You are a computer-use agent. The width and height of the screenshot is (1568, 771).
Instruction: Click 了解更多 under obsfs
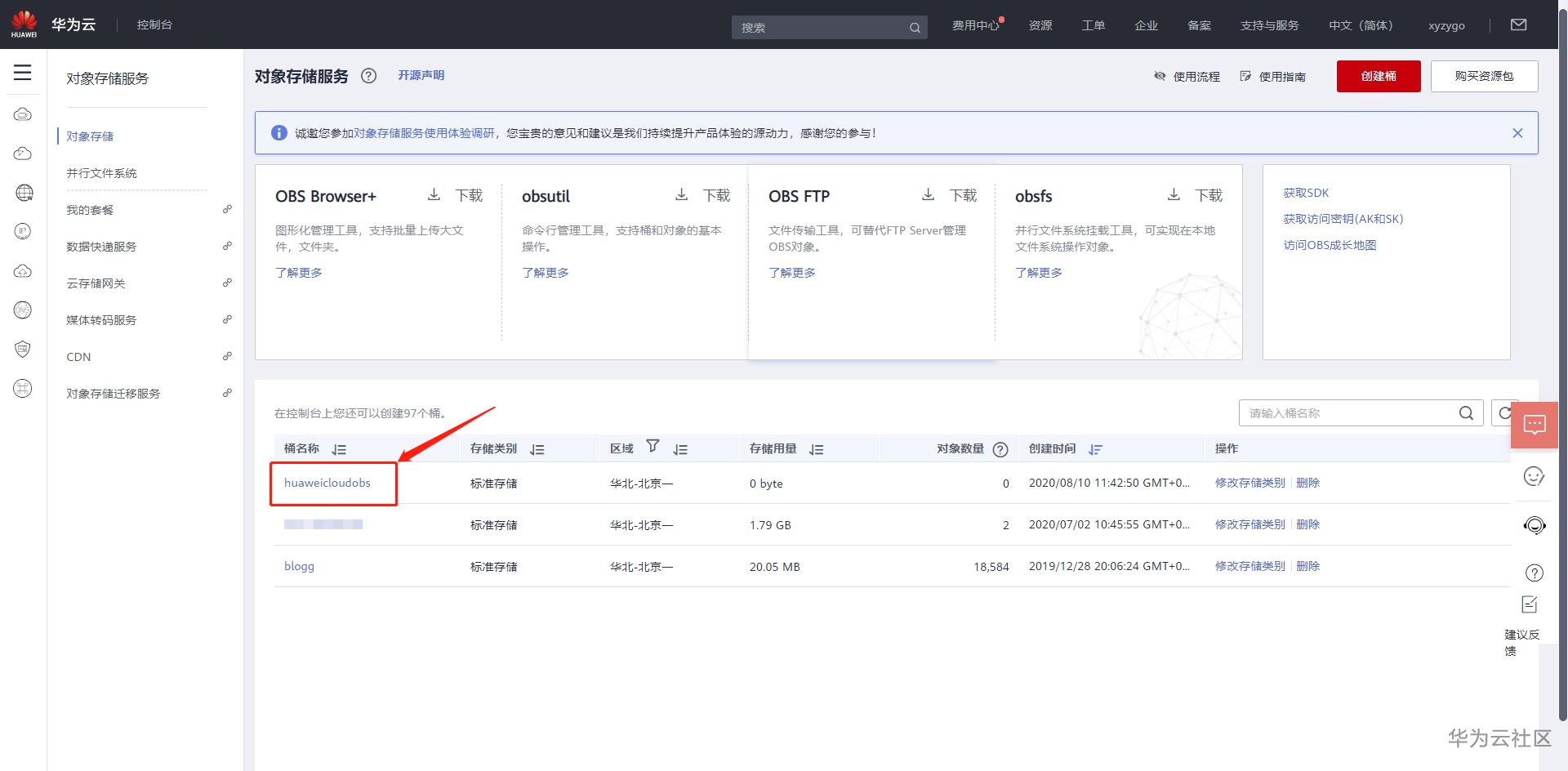[x=1039, y=273]
